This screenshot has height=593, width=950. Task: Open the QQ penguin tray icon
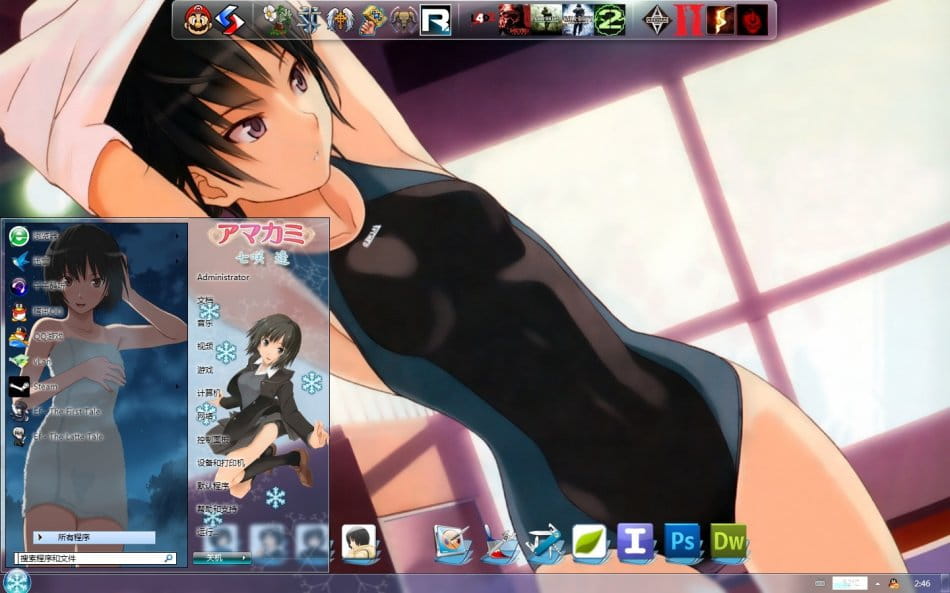894,583
